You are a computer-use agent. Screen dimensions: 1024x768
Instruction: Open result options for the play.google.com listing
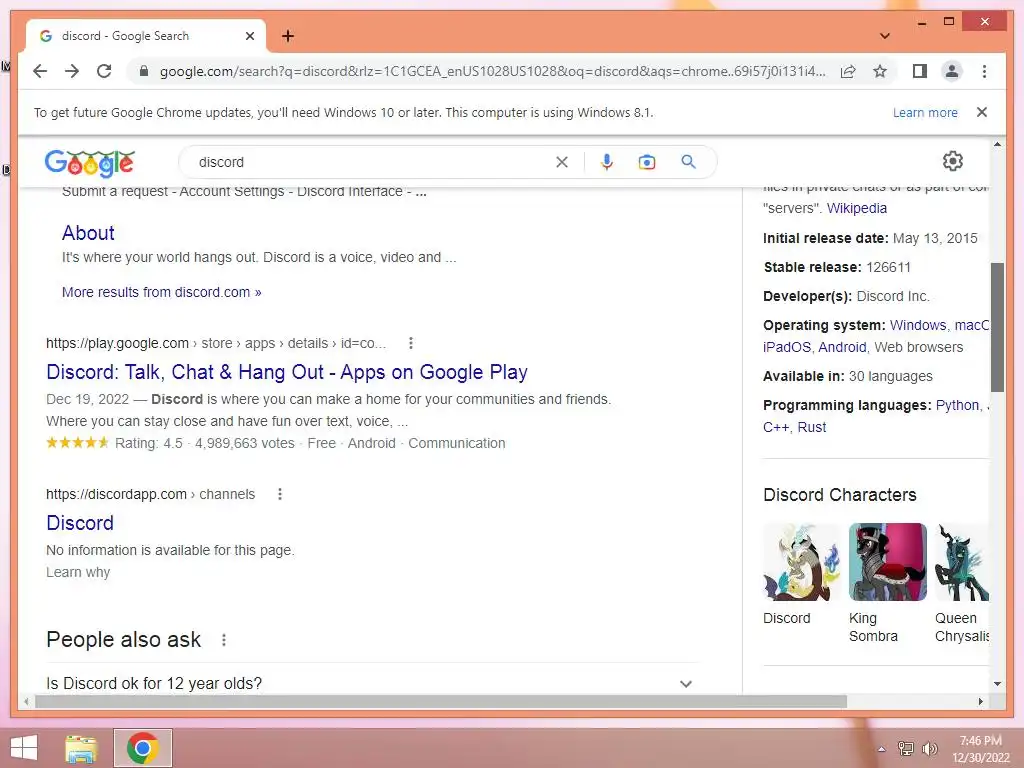click(x=411, y=343)
